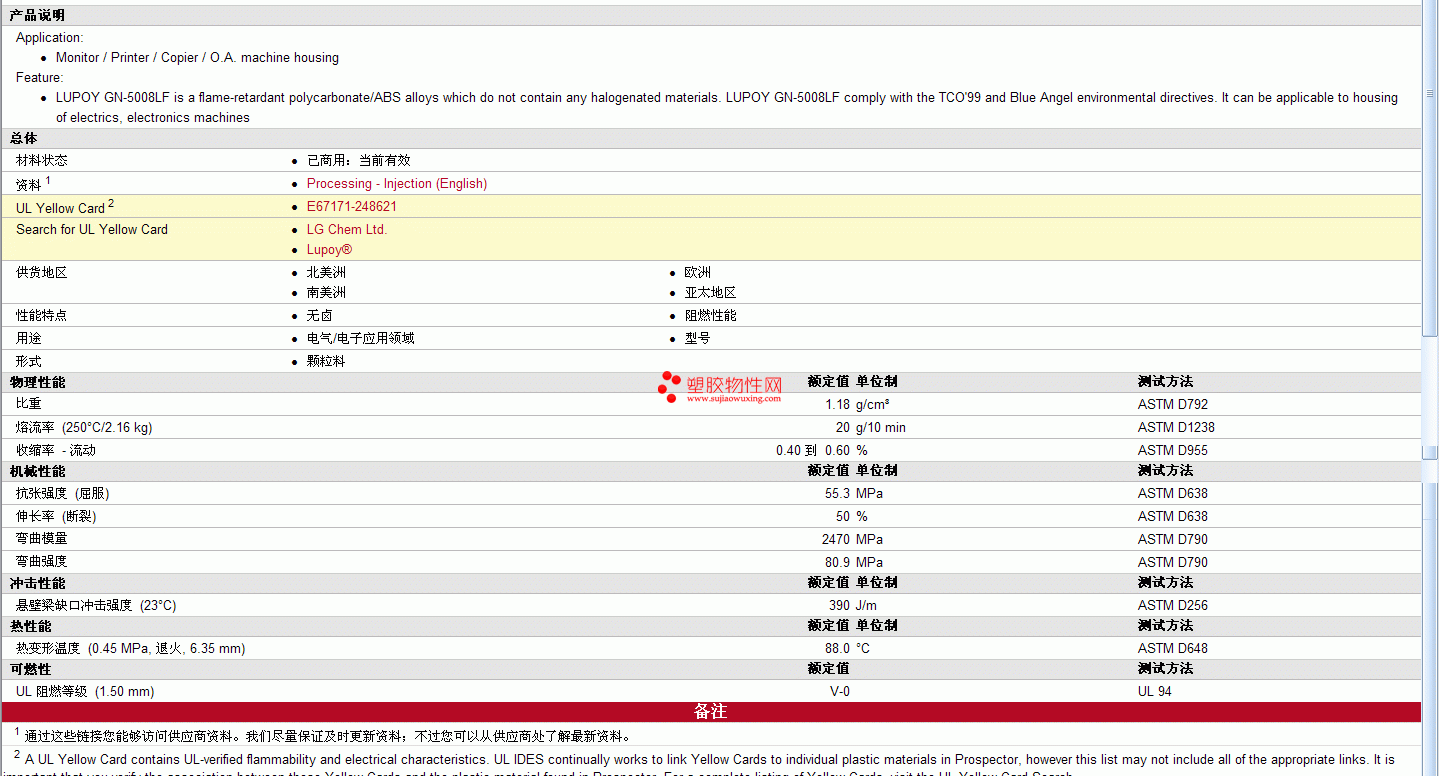Click the 'Feature:' label

click(39, 78)
